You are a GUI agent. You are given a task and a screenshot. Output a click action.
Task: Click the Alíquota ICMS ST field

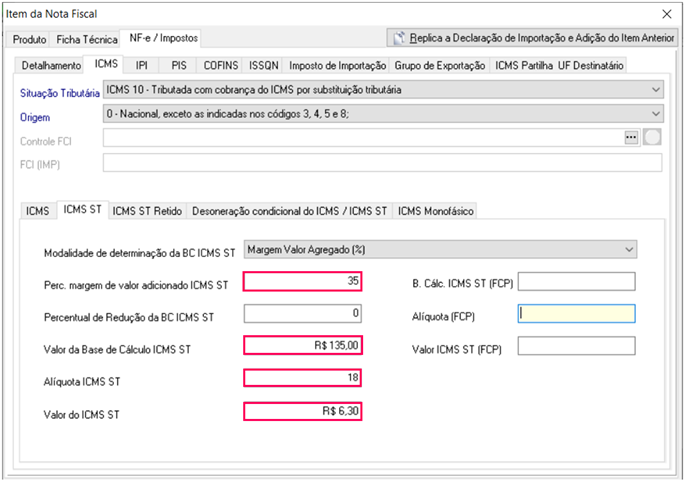coord(302,378)
